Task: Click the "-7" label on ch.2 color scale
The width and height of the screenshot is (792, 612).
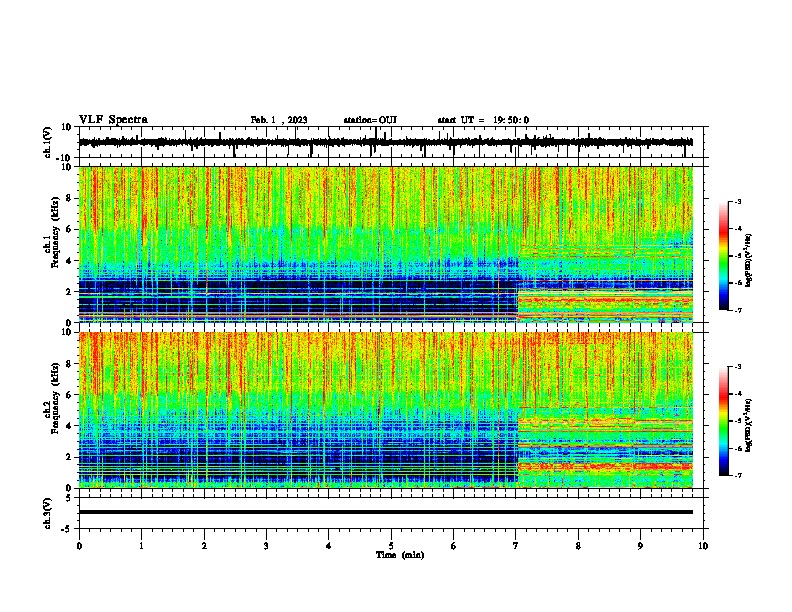Action: click(737, 475)
